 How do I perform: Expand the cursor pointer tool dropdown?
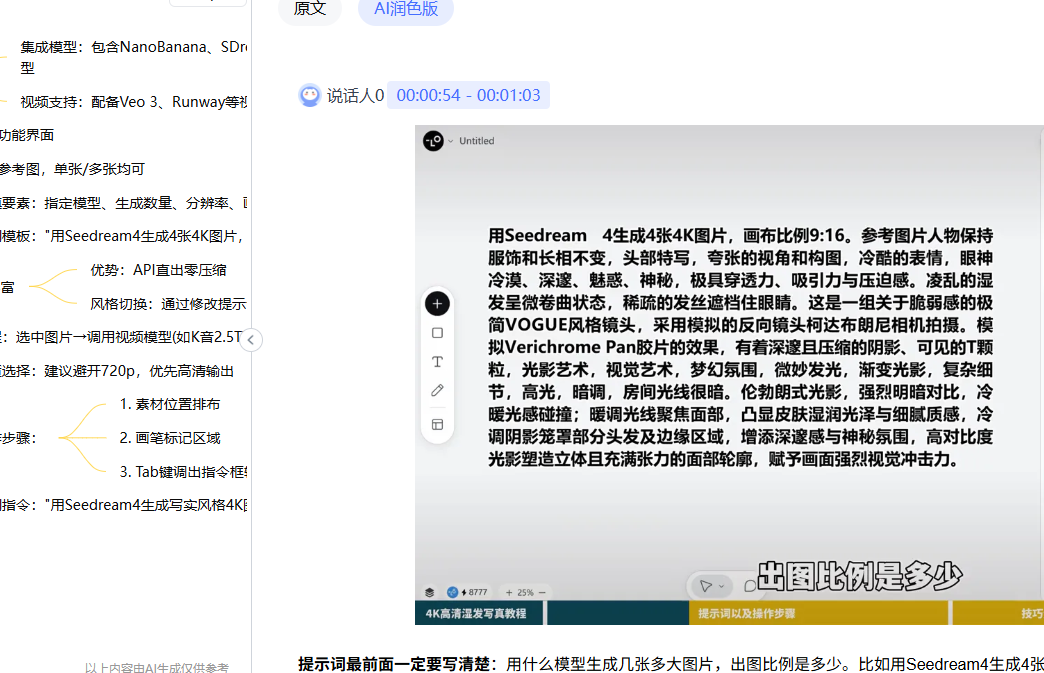pyautogui.click(x=723, y=586)
